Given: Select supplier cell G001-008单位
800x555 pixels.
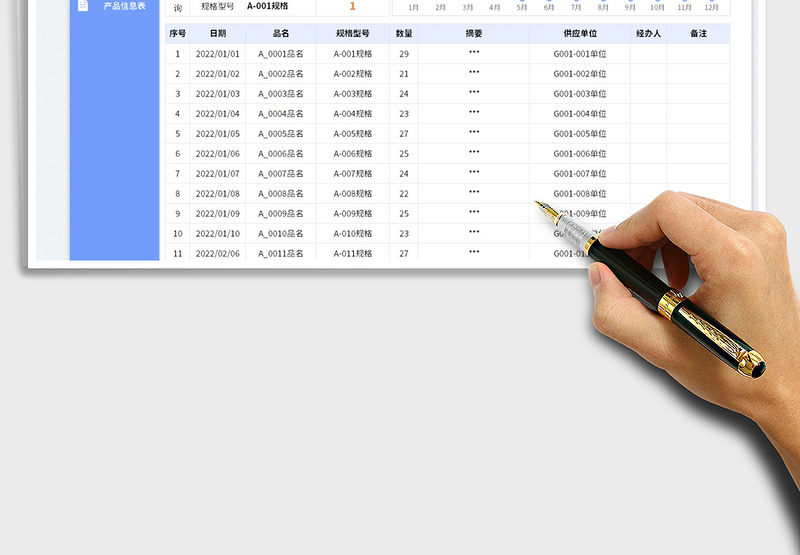Looking at the screenshot, I should click(x=580, y=194).
